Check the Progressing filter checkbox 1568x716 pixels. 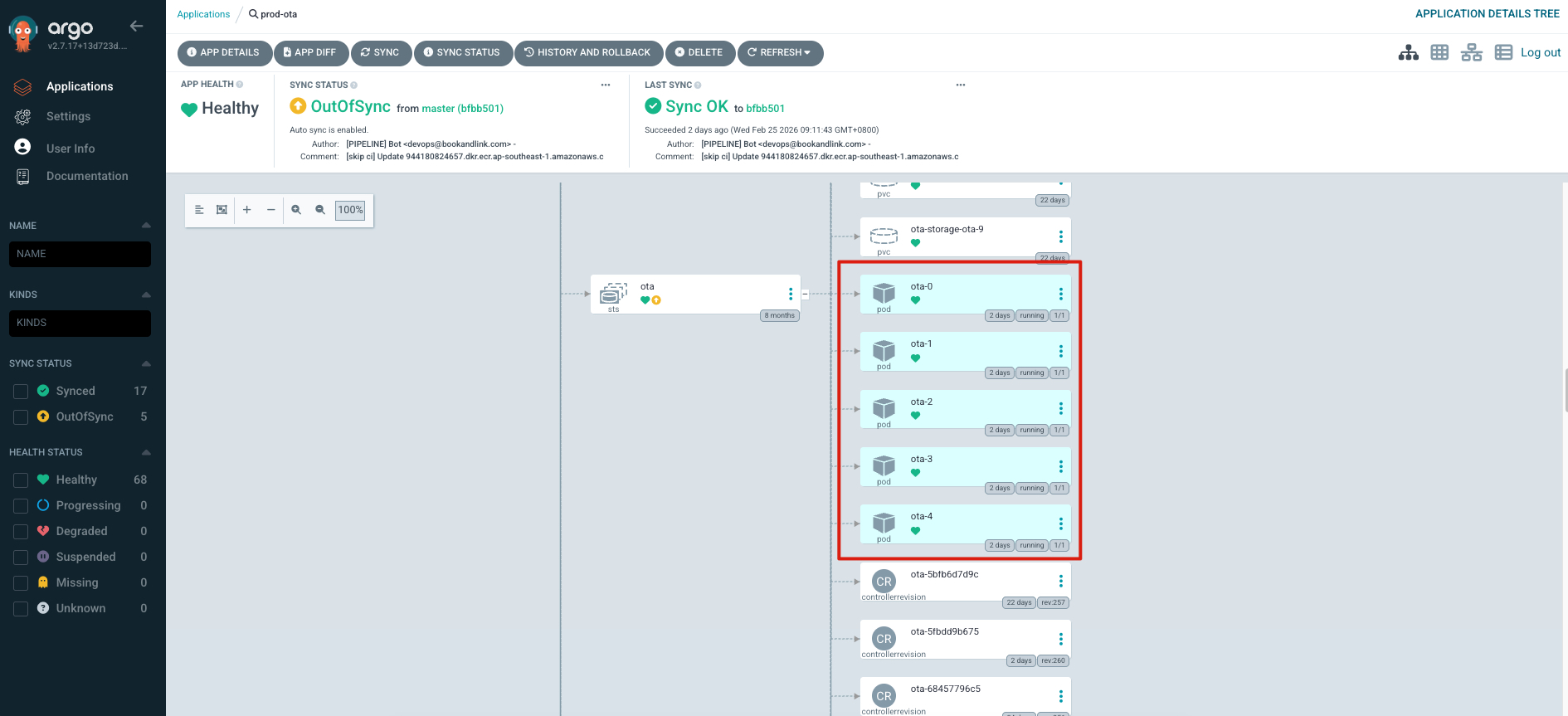click(x=22, y=506)
